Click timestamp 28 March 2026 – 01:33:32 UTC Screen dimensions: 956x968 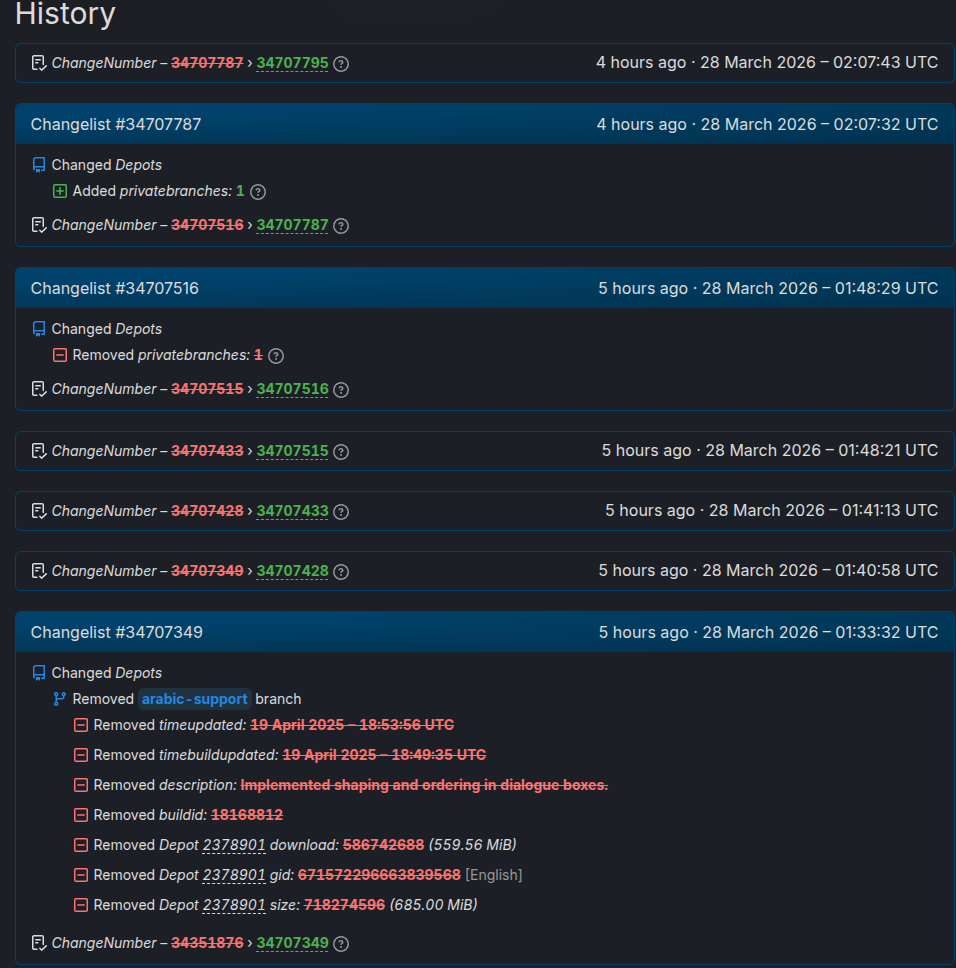coord(820,632)
